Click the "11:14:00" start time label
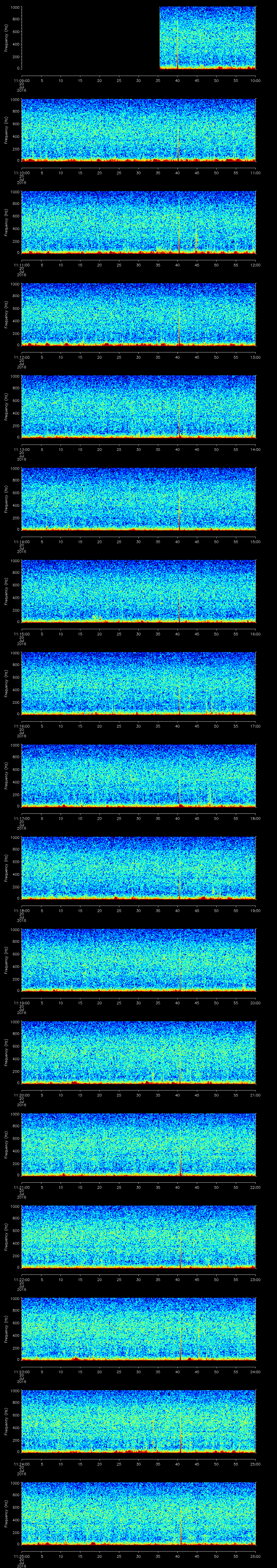277x1568 pixels. click(22, 542)
